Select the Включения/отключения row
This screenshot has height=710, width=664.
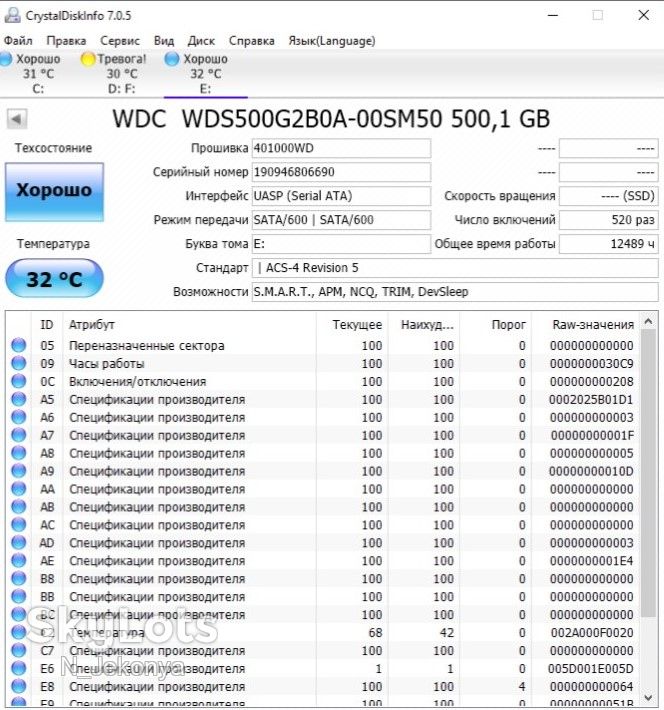click(323, 382)
